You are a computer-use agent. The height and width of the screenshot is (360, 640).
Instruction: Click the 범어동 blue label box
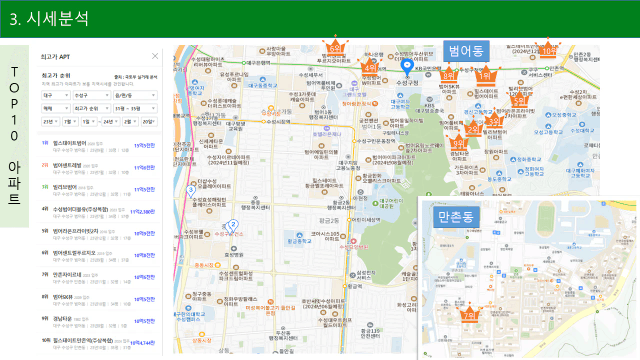466,51
